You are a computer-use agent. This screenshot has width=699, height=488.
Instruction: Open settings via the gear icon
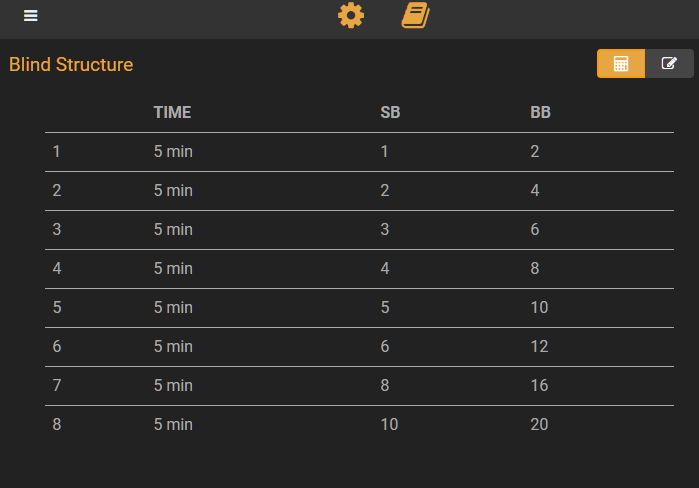pos(351,16)
